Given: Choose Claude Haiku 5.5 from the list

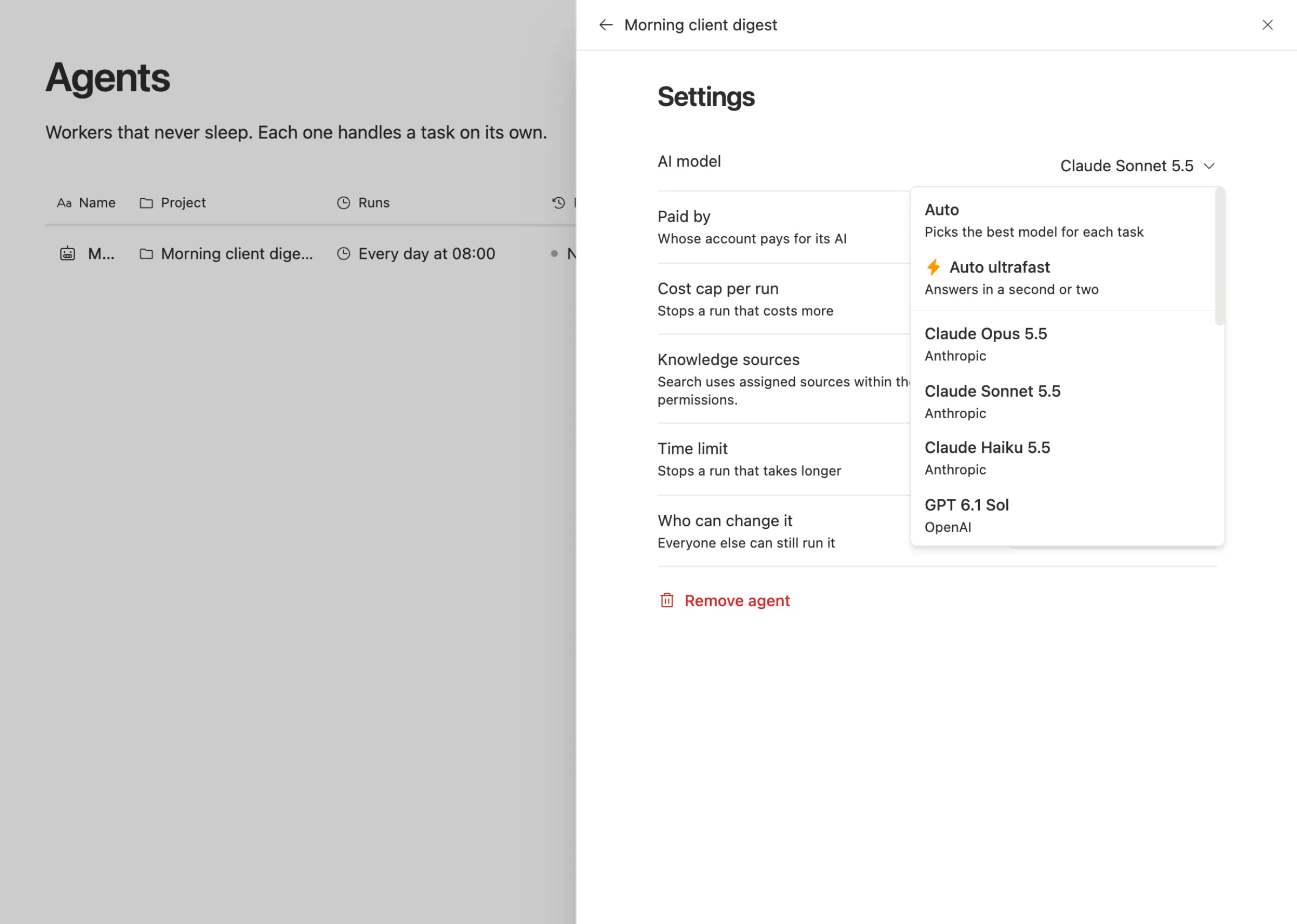Looking at the screenshot, I should [x=1062, y=458].
